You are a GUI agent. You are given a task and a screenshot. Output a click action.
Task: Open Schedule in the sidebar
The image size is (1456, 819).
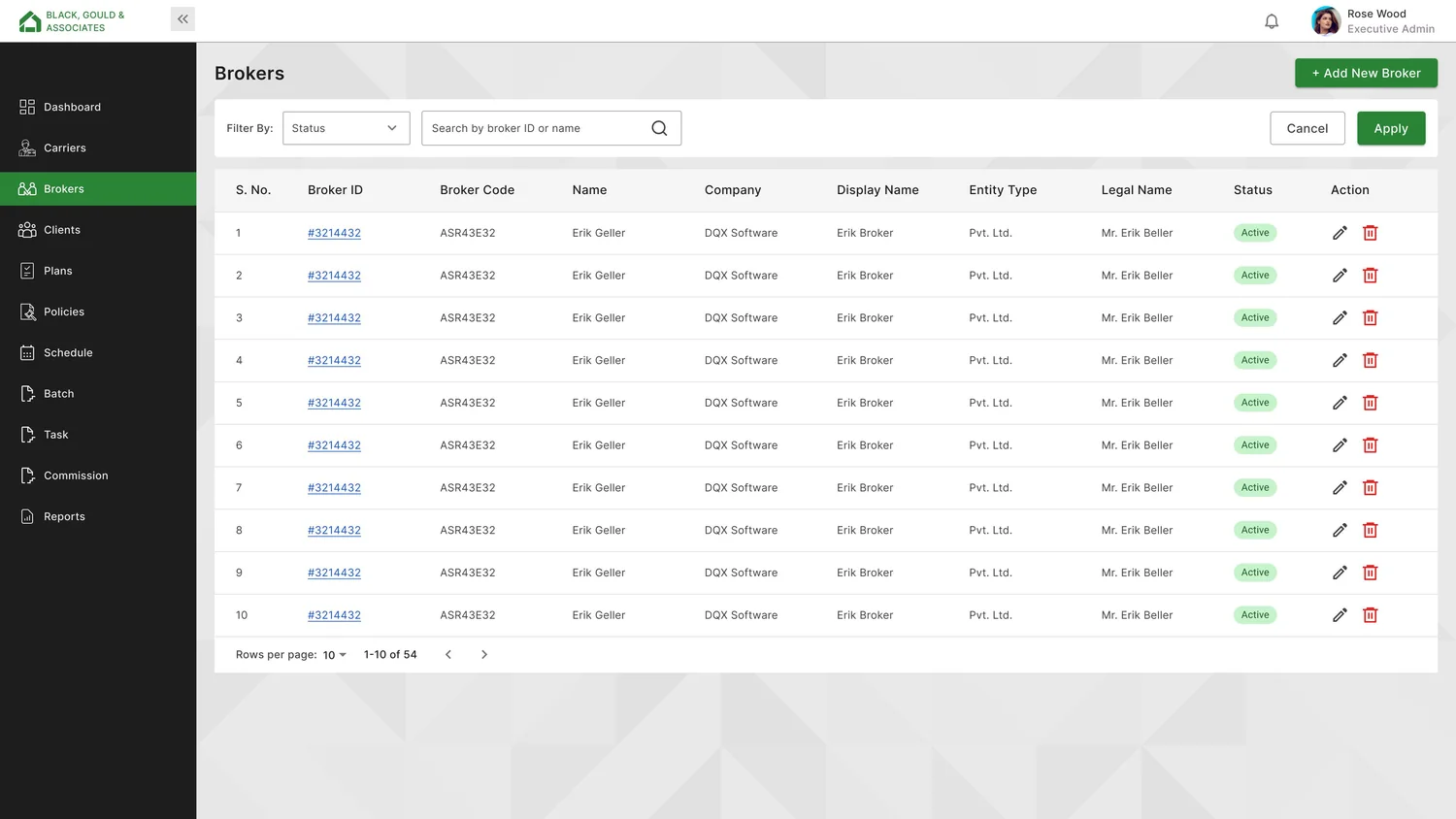pos(98,352)
